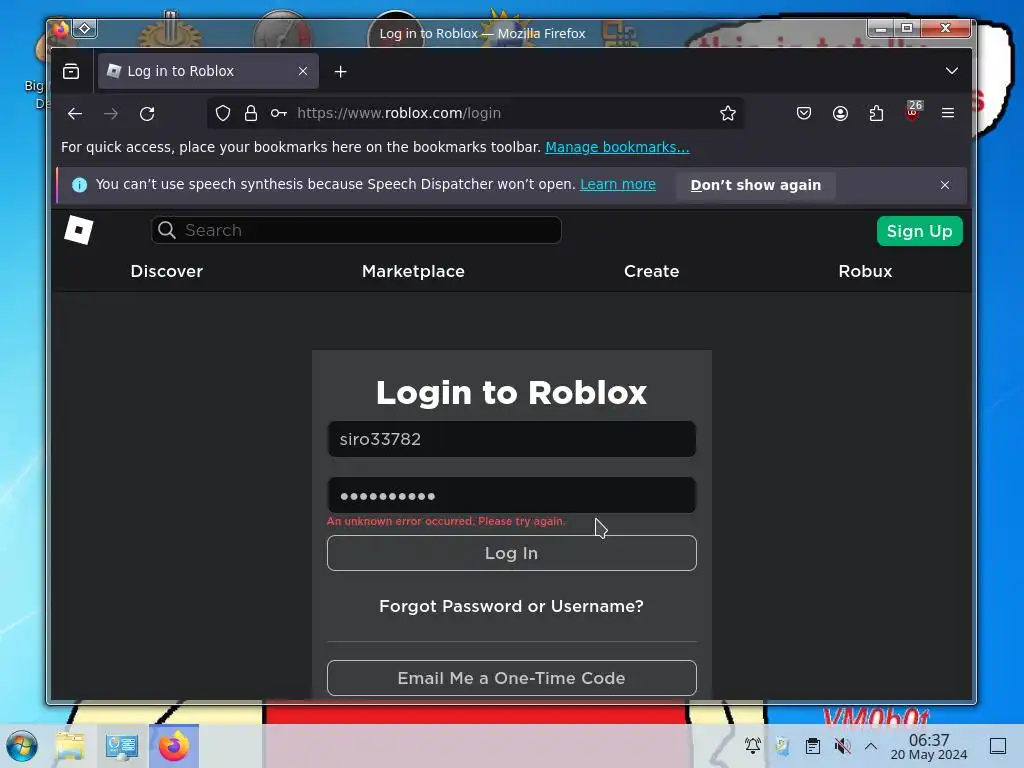Open the extensions puzzle icon

[x=876, y=114]
